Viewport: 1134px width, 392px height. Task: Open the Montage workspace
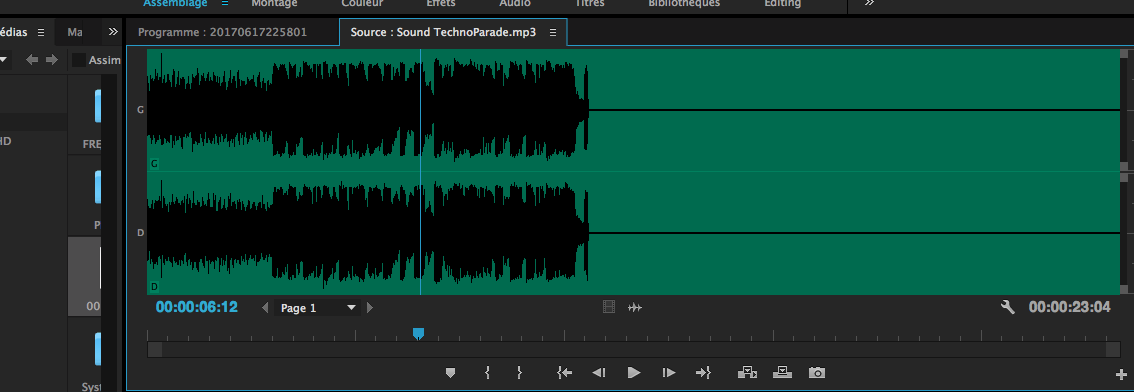274,3
